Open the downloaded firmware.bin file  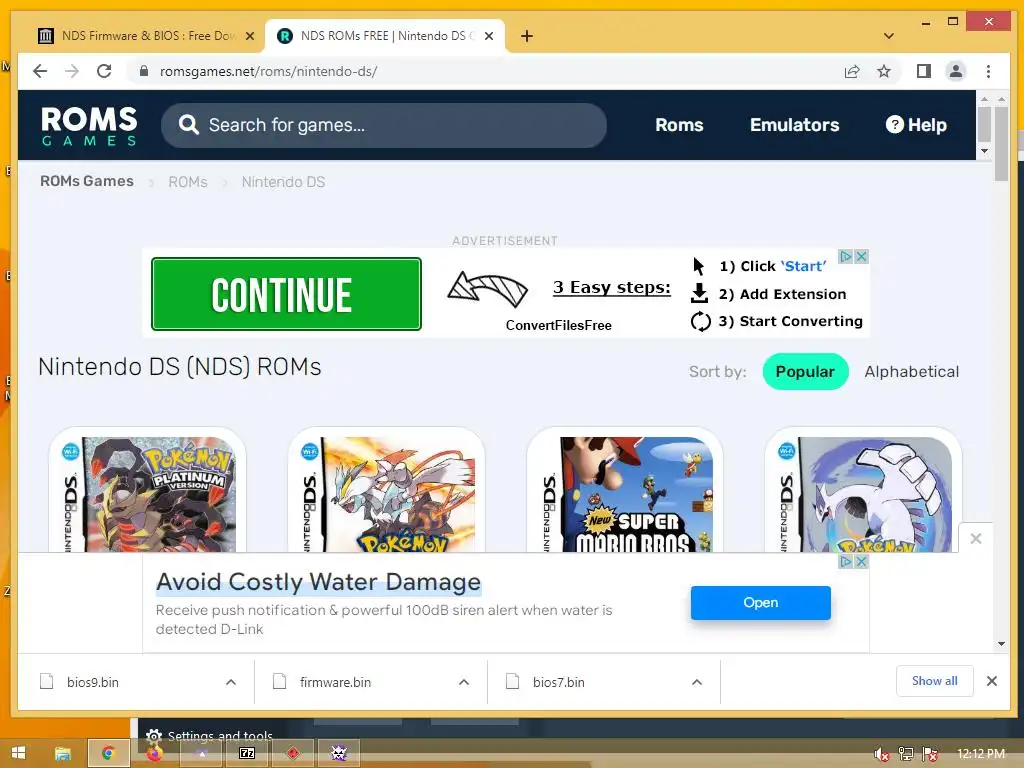(335, 682)
